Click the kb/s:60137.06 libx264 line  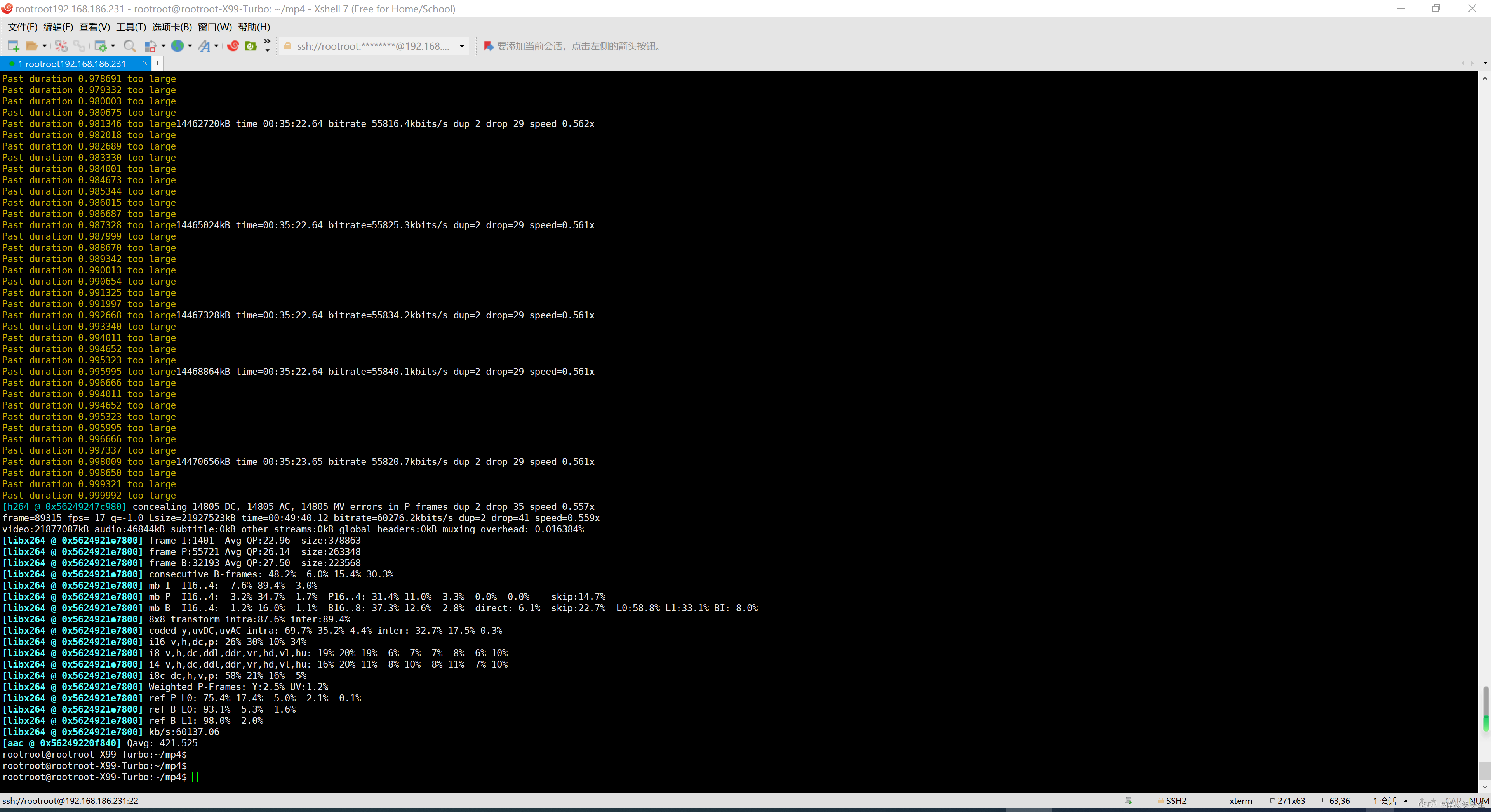(x=111, y=732)
